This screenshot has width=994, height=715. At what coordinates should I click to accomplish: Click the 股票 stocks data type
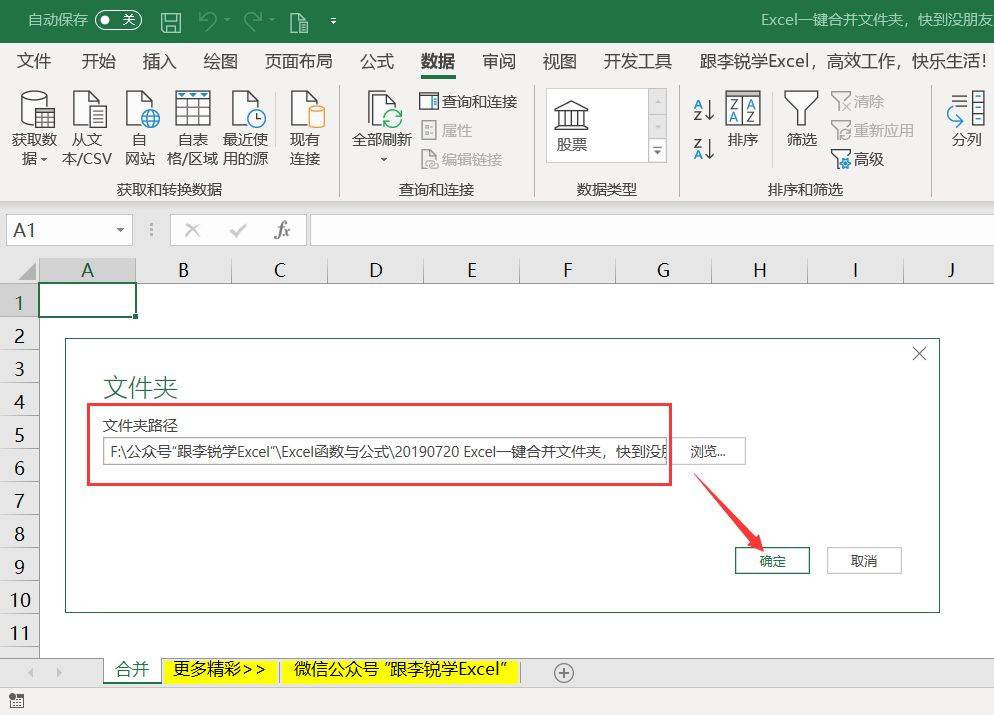point(571,126)
